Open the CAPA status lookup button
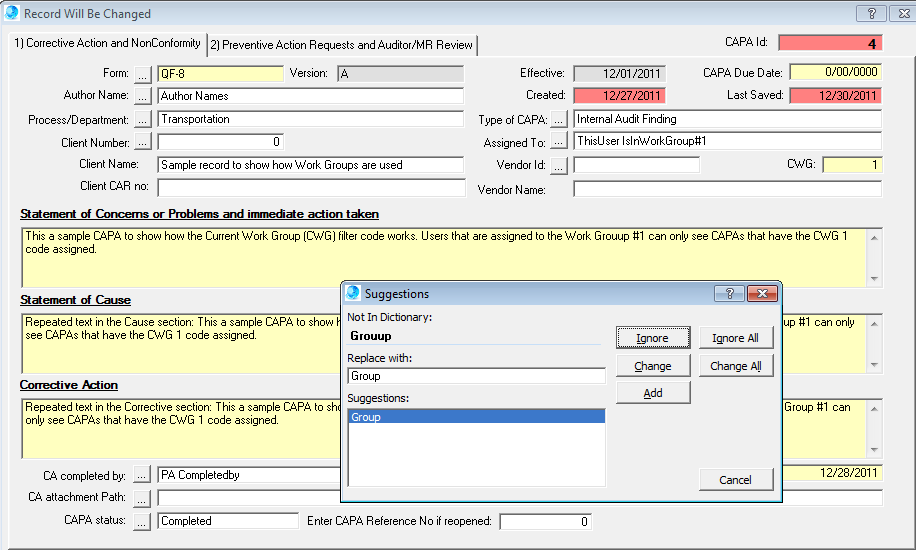916x550 pixels. pyautogui.click(x=142, y=521)
